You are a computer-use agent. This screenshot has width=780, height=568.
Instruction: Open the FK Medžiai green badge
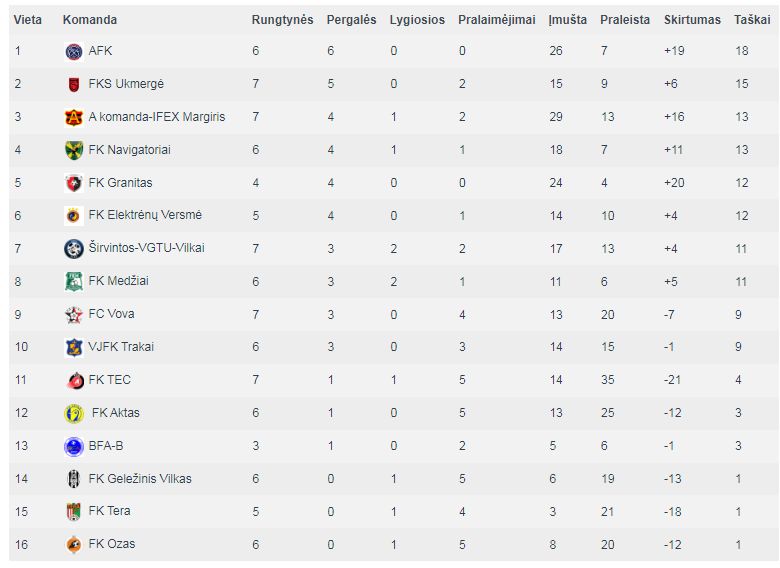click(x=74, y=282)
